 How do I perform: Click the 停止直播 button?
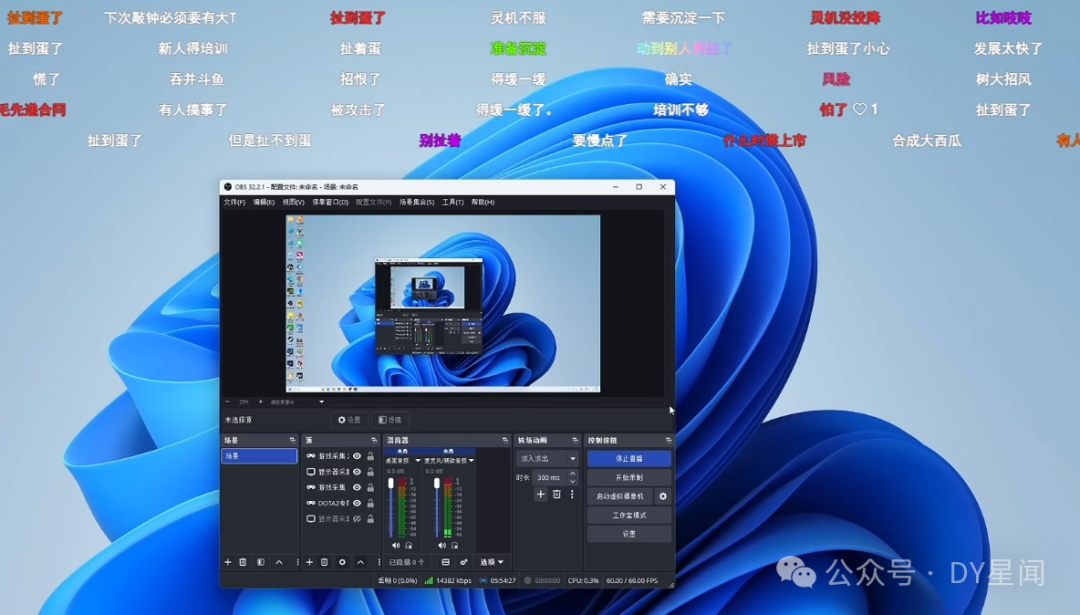pos(629,459)
